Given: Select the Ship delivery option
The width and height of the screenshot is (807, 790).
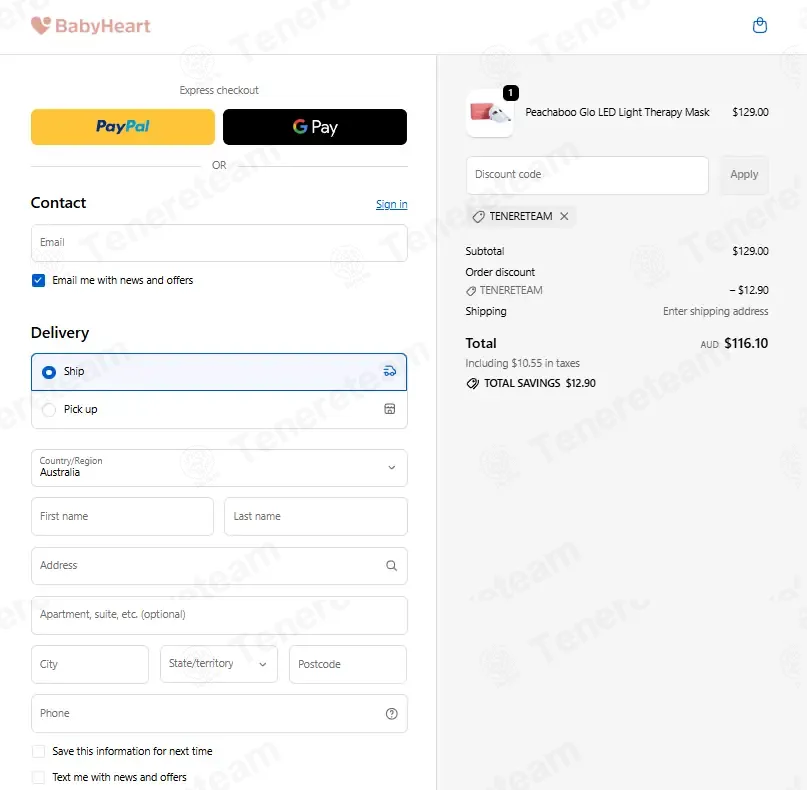Looking at the screenshot, I should pyautogui.click(x=219, y=372).
